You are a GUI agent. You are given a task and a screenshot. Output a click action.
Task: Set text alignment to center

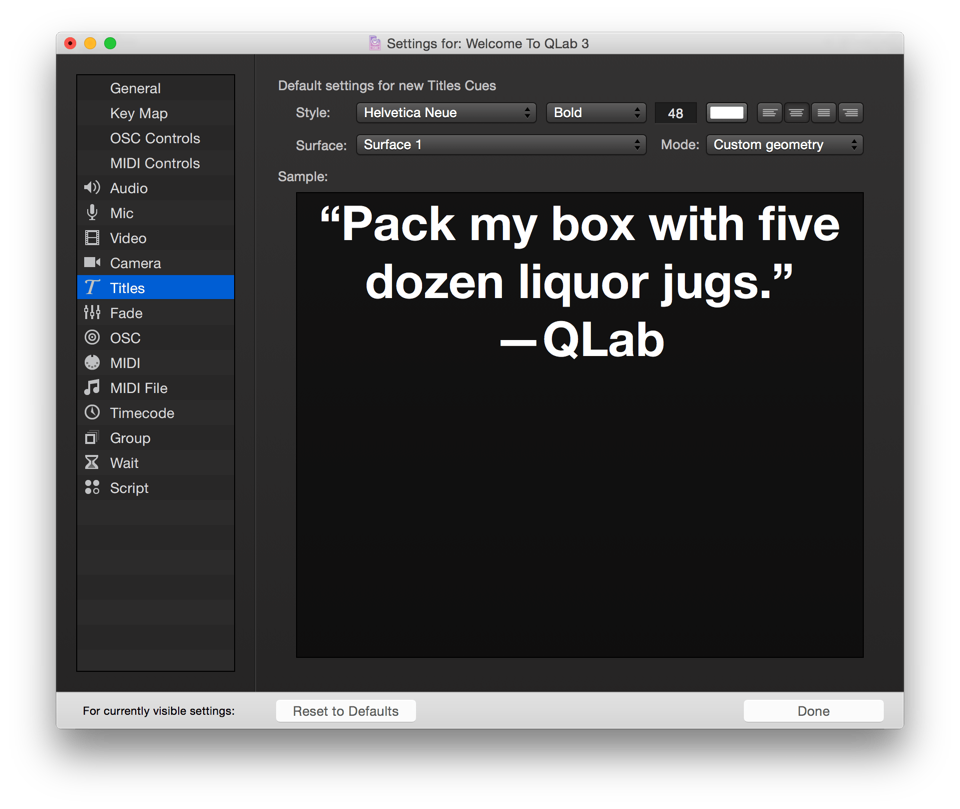tap(796, 113)
